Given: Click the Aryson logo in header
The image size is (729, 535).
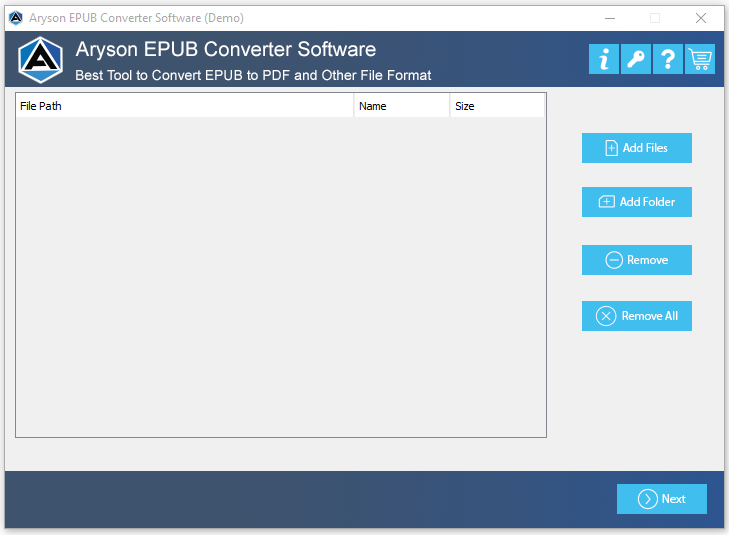Looking at the screenshot, I should tap(40, 60).
